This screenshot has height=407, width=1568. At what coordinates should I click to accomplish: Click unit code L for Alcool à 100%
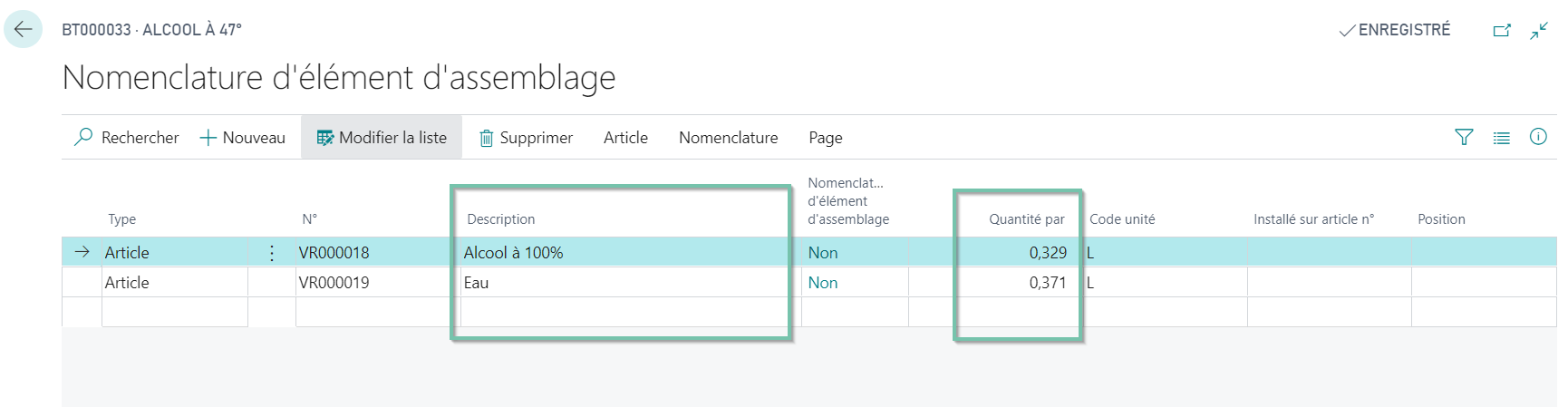[1166, 253]
